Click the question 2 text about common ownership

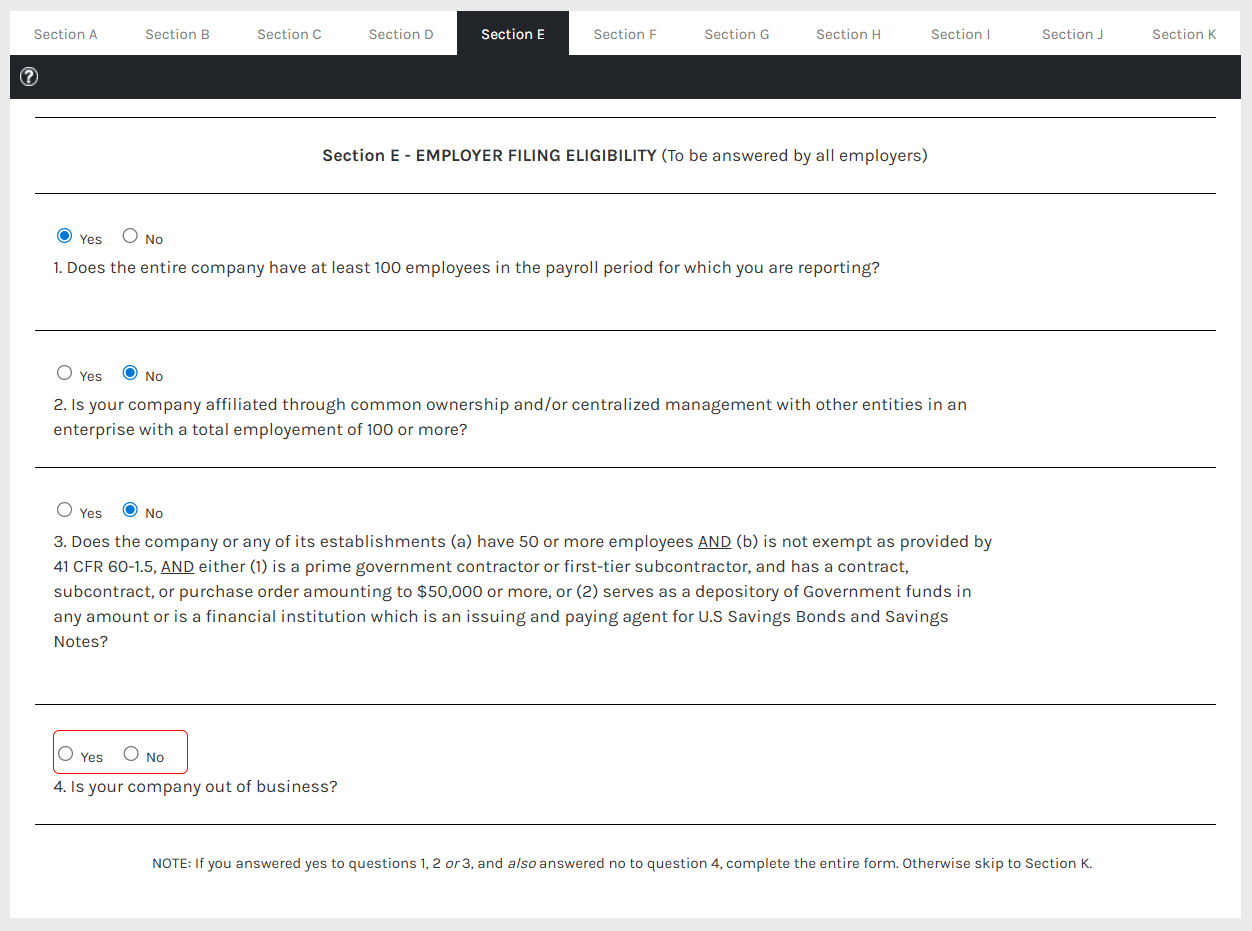[510, 417]
